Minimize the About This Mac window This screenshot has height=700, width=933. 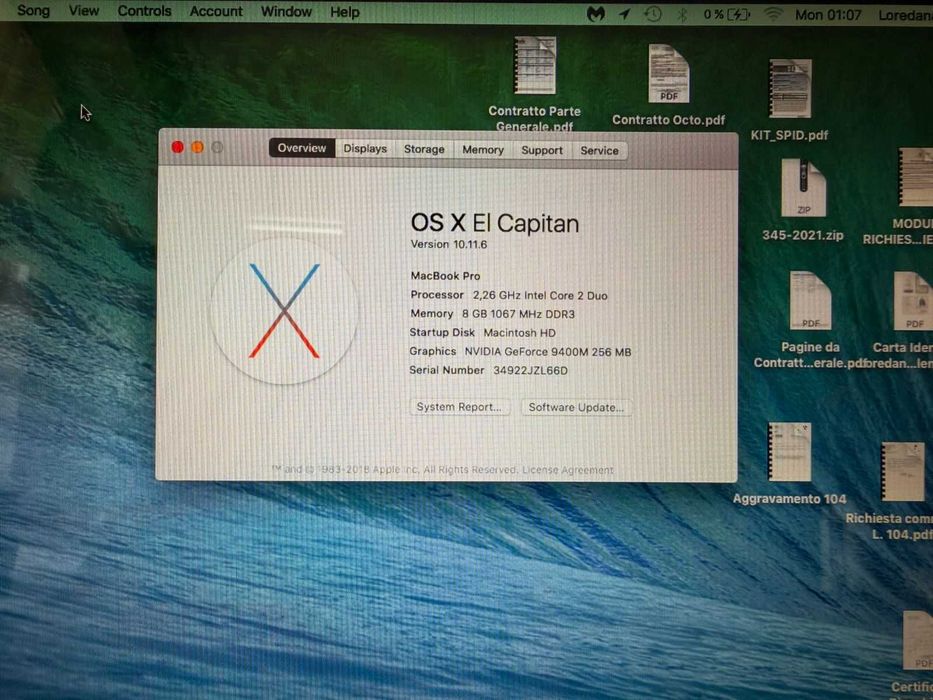pos(198,147)
